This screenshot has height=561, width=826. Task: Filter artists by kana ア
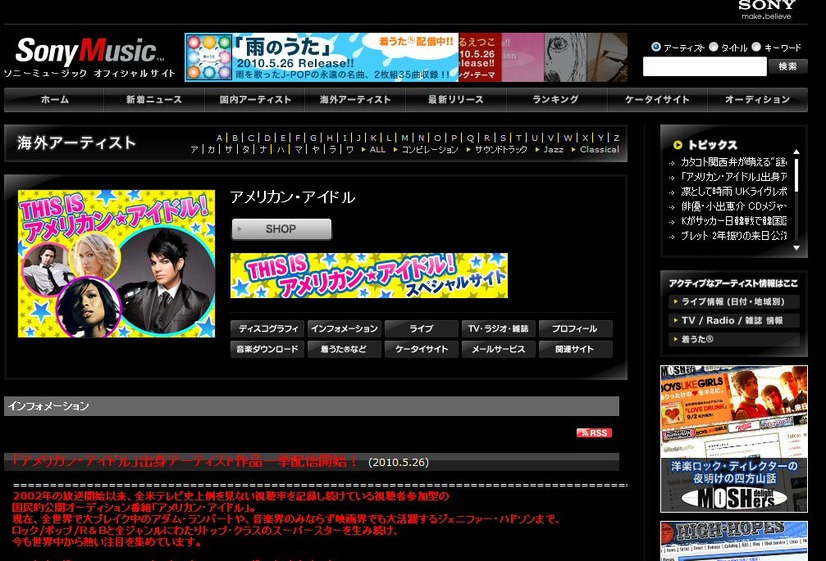point(194,150)
